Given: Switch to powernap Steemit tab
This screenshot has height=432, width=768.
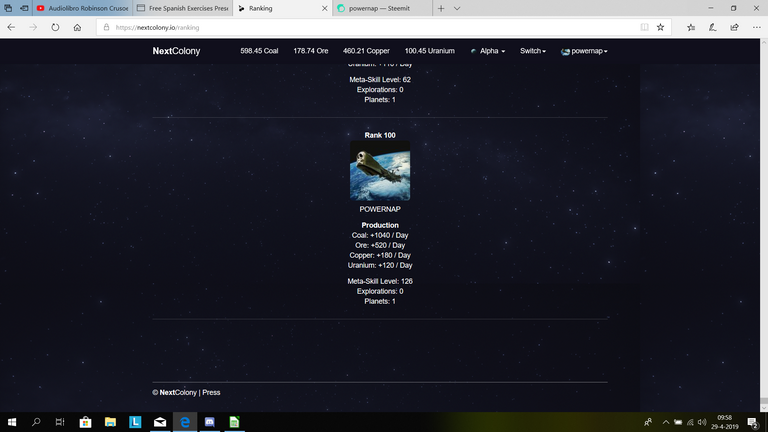Looking at the screenshot, I should tap(382, 8).
